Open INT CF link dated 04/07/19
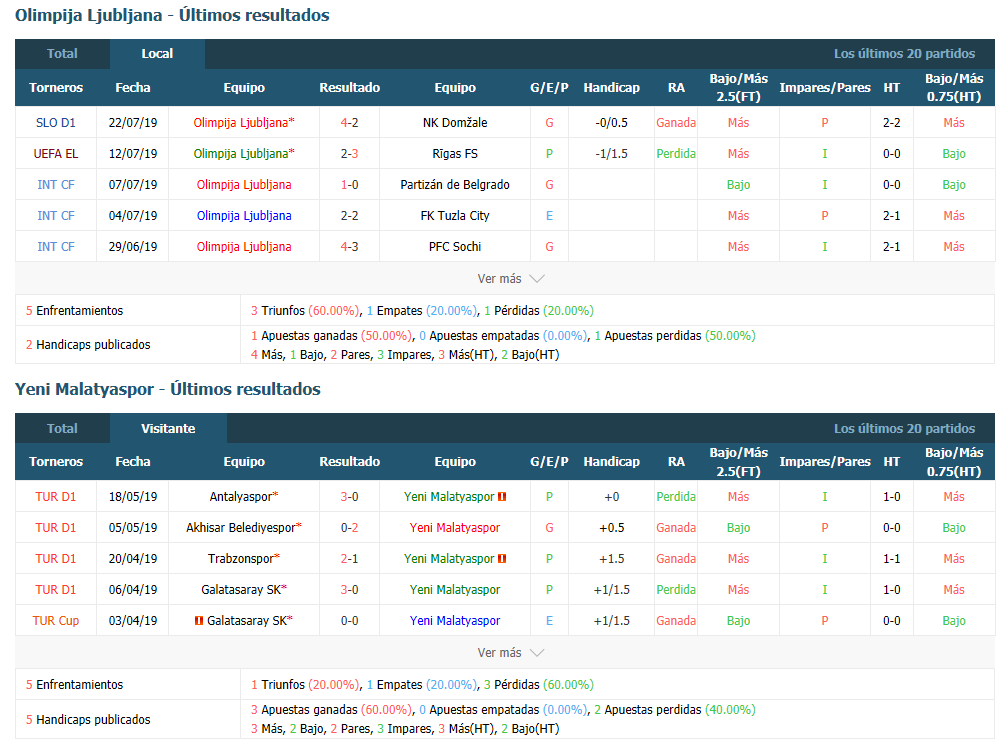Viewport: 1006px width, 741px height. point(56,216)
